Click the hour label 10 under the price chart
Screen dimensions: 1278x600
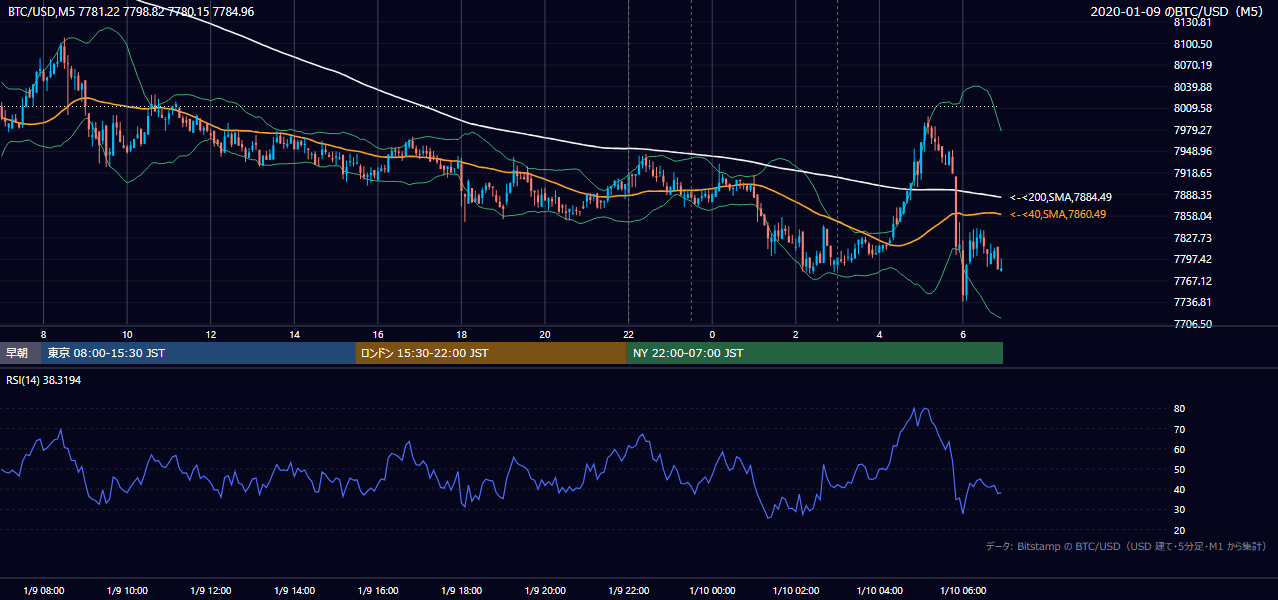point(127,334)
